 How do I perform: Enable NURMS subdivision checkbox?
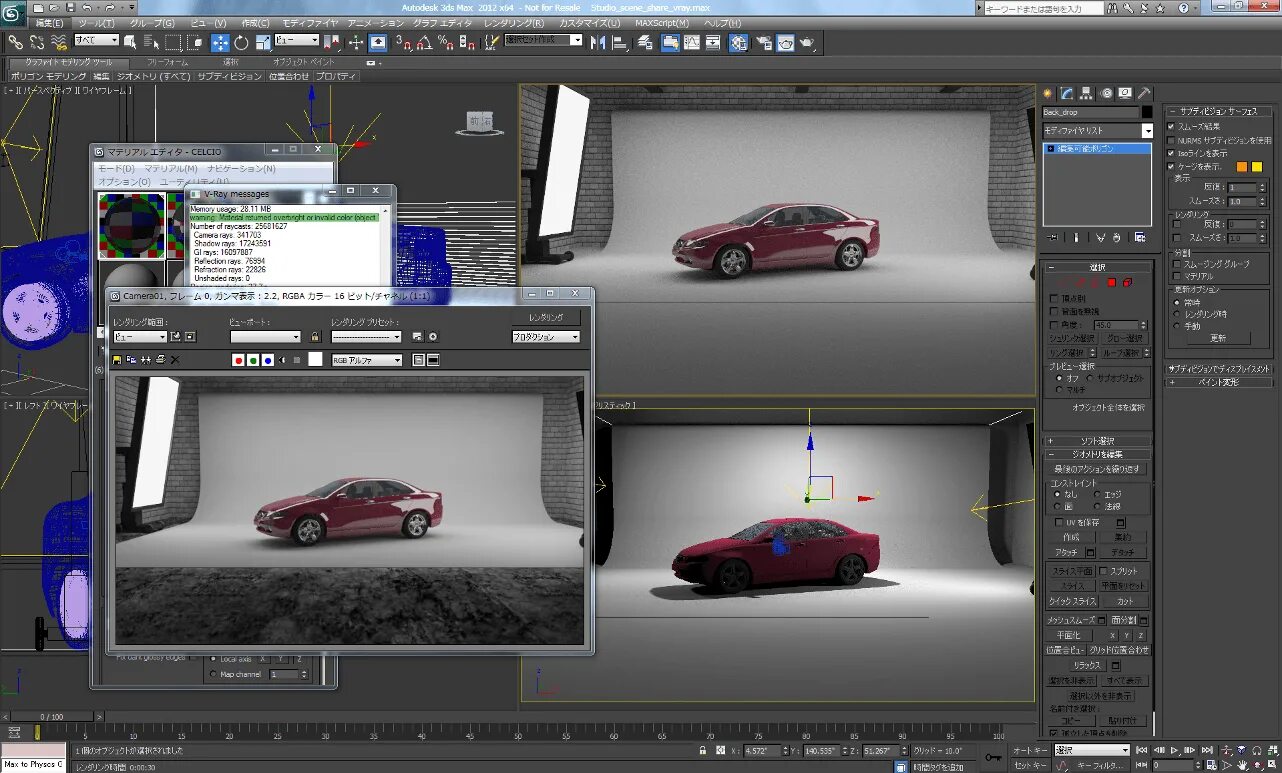click(1173, 140)
